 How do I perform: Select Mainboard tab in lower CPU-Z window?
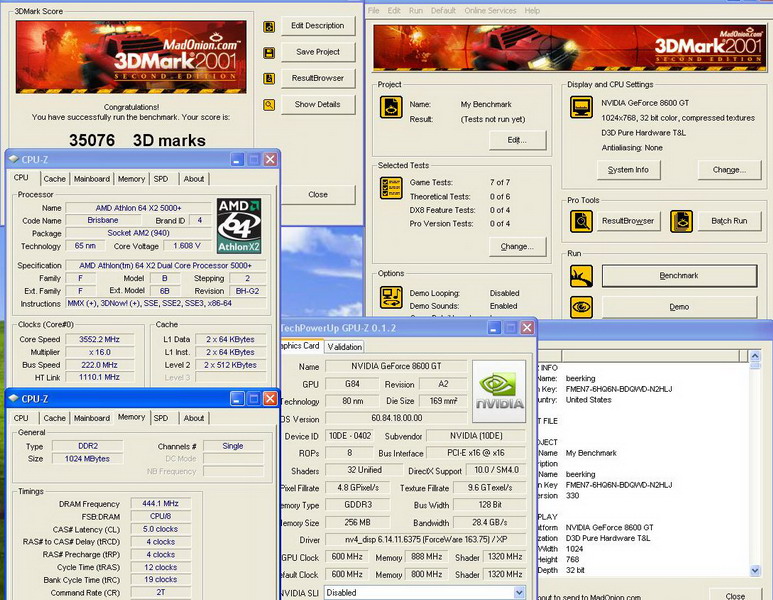[92, 418]
